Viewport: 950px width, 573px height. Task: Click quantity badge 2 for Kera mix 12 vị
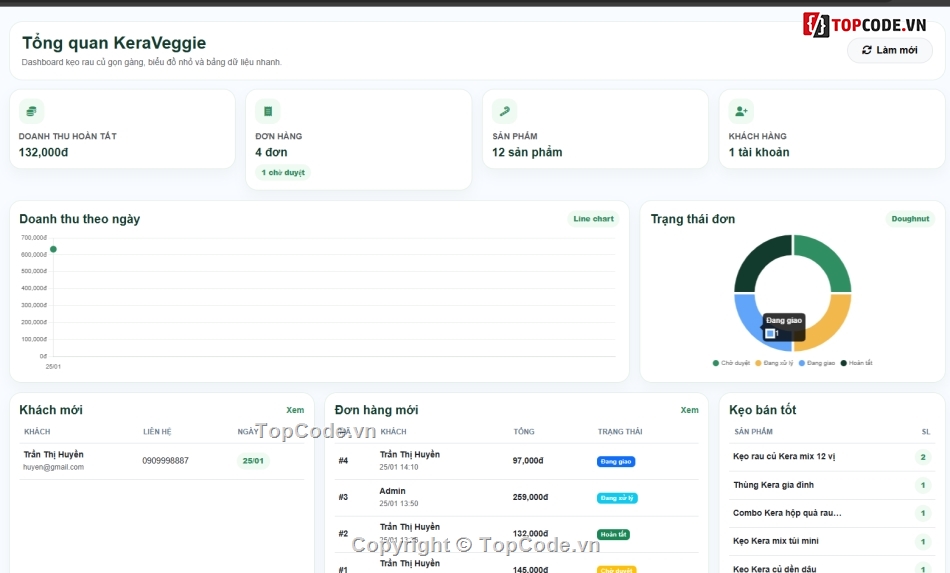pos(923,457)
